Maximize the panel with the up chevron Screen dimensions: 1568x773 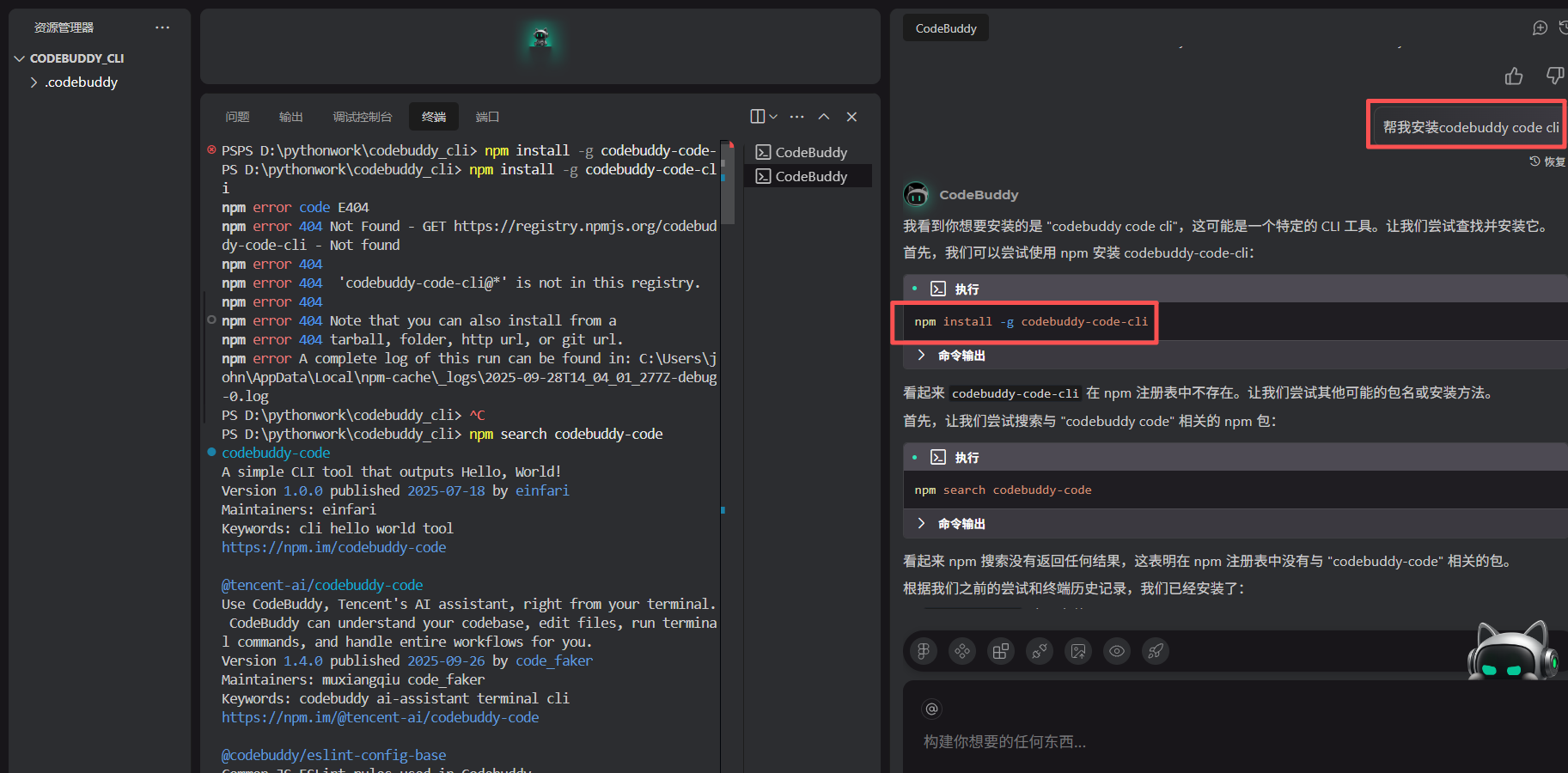[824, 117]
